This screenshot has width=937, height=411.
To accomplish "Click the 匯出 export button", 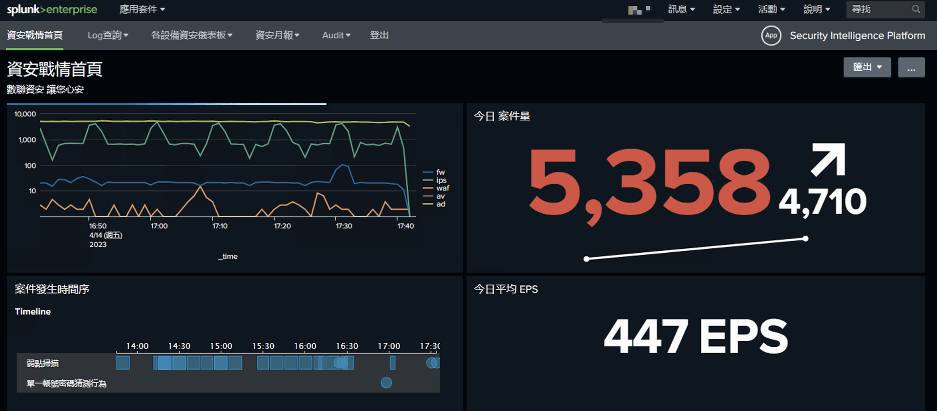I will tap(867, 68).
